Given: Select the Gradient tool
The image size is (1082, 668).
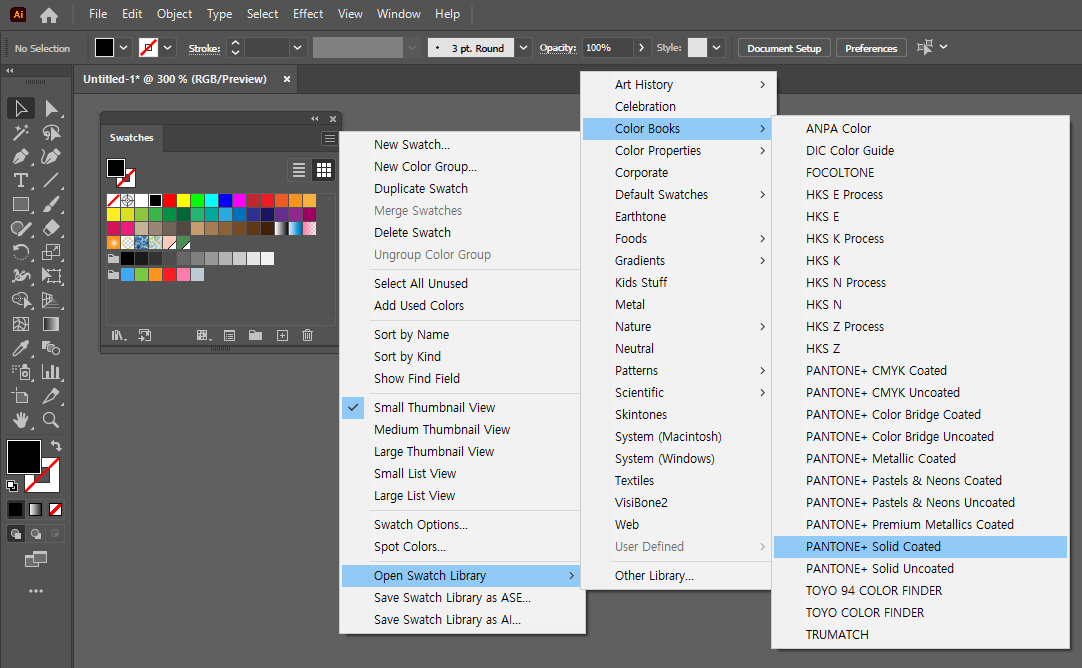Looking at the screenshot, I should [x=51, y=324].
